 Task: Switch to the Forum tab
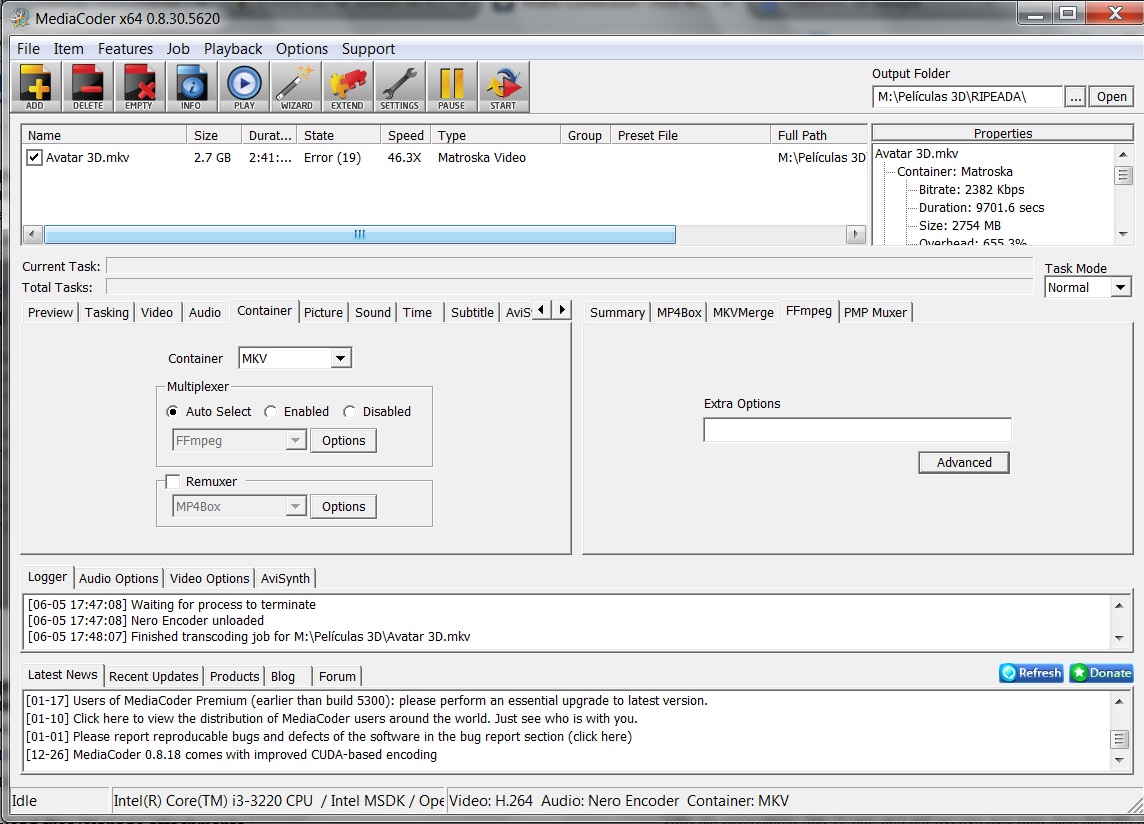pos(337,677)
